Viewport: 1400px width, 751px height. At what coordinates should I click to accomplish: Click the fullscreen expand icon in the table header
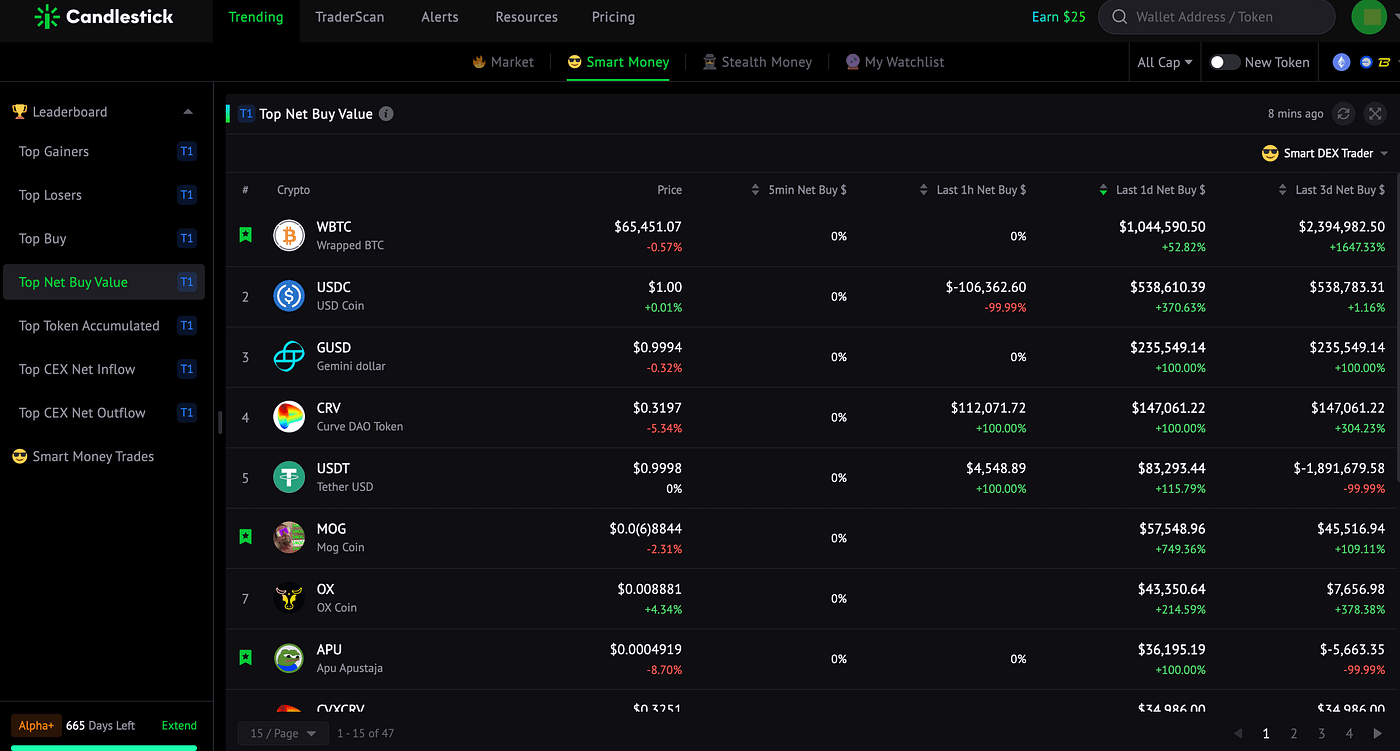click(1375, 114)
